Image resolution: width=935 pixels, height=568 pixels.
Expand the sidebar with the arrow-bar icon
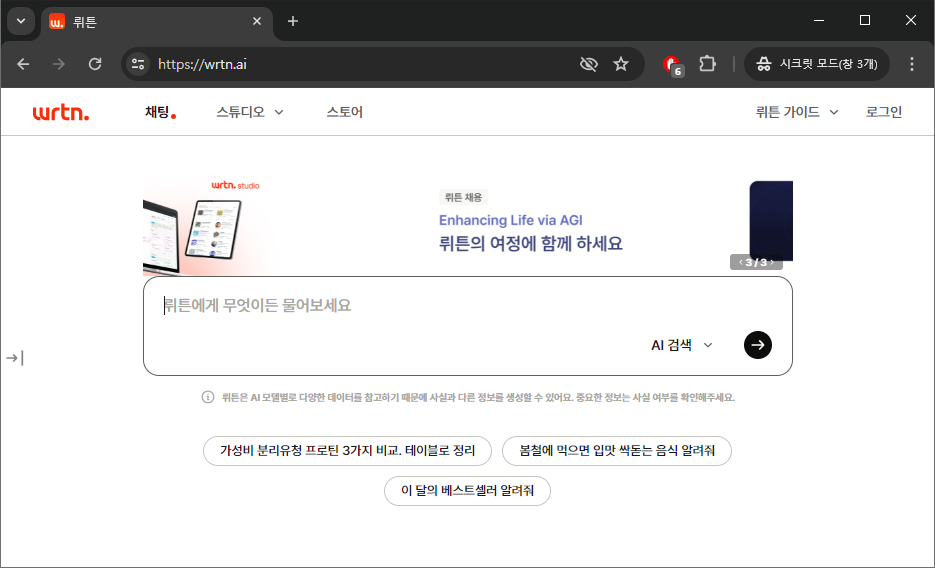point(15,358)
